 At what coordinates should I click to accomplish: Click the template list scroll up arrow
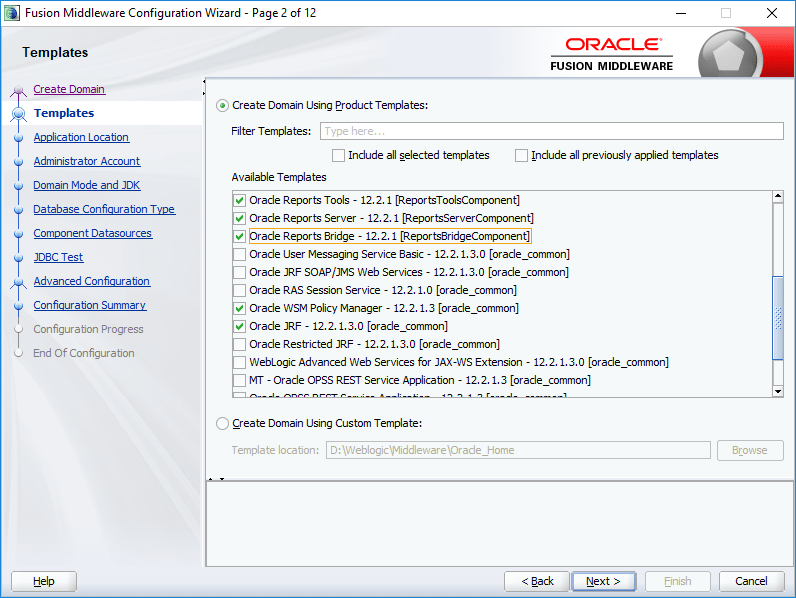click(x=778, y=196)
